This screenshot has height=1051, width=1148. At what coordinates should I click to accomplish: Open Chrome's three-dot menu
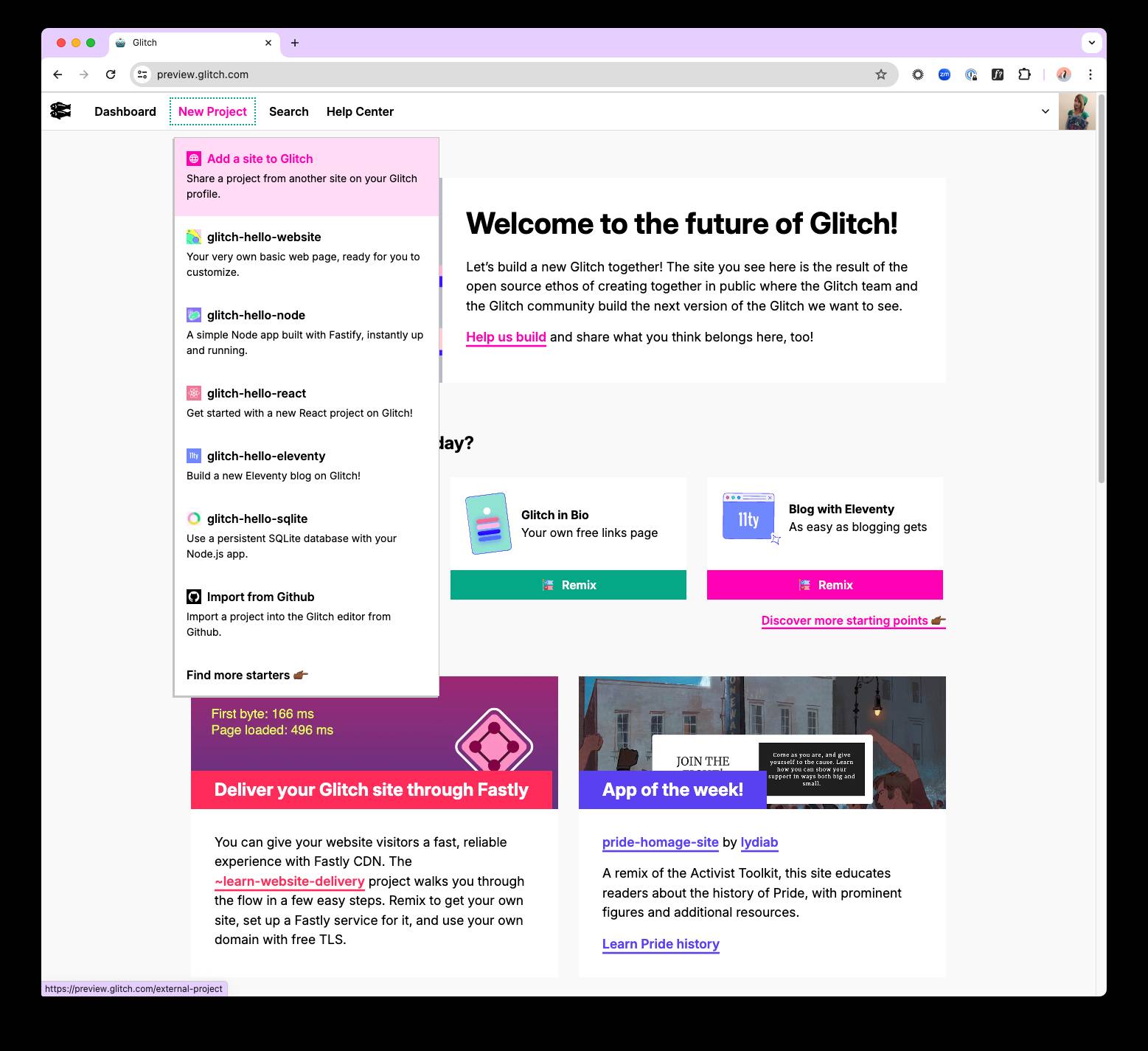[x=1090, y=74]
